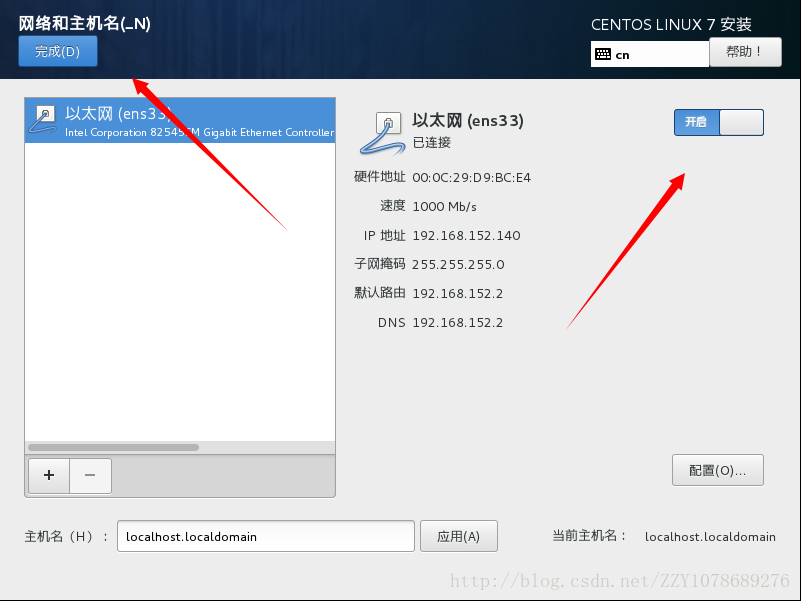Click the device list horizontal scrollbar
The width and height of the screenshot is (801, 601).
[113, 447]
